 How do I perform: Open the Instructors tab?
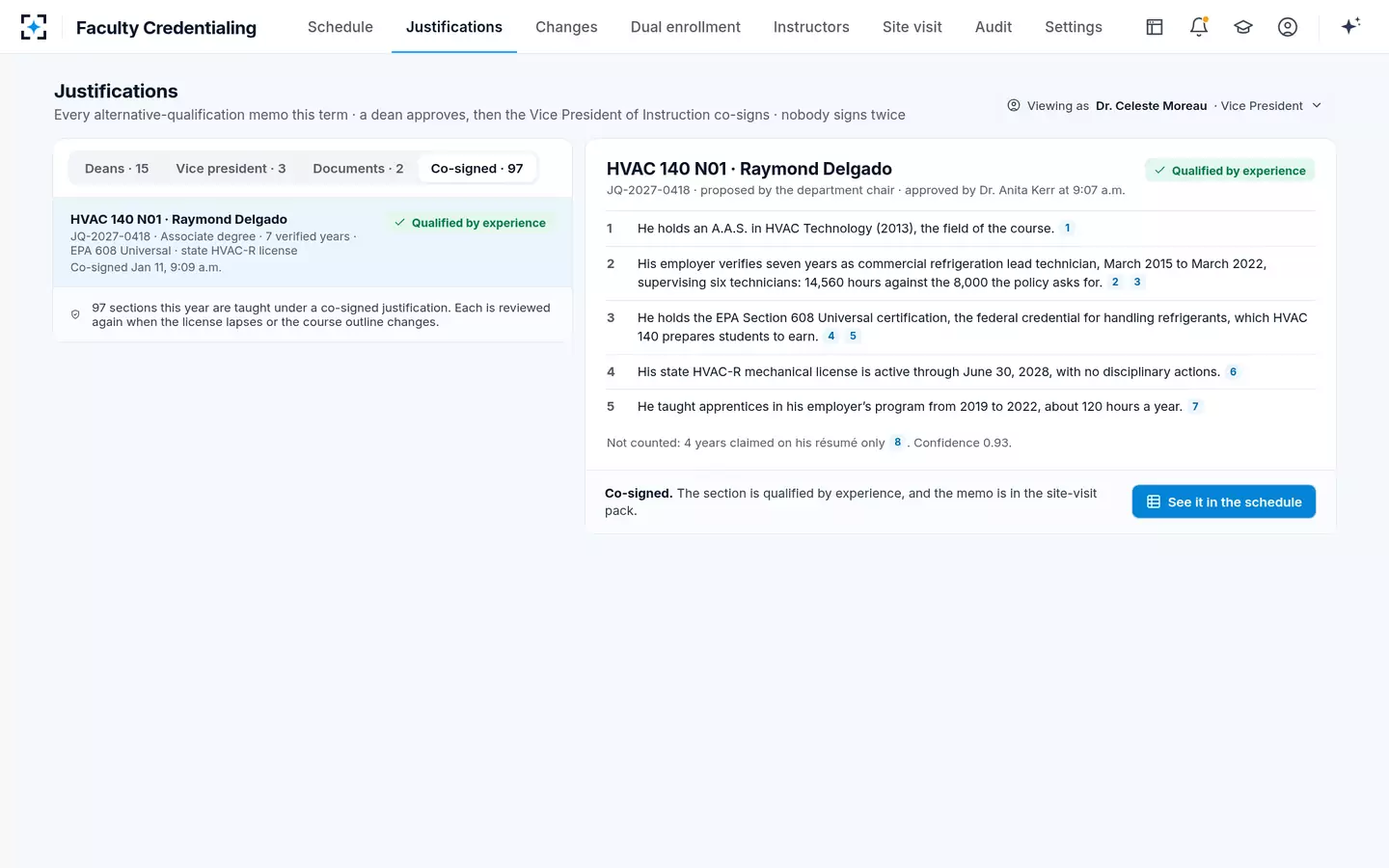[x=811, y=27]
